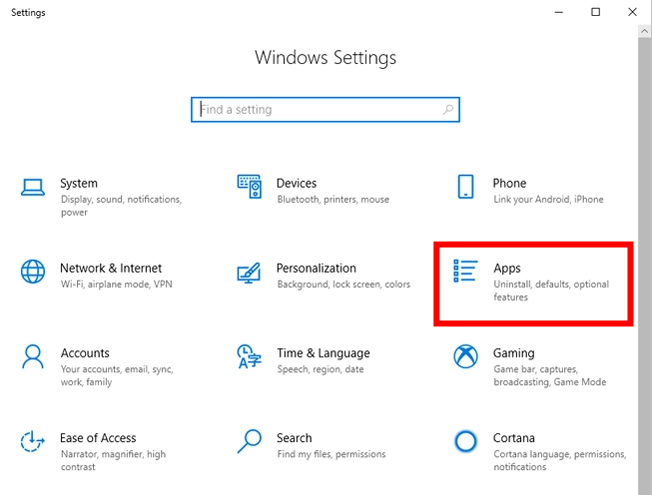Viewport: 652px width, 495px height.
Task: Click the Phone handset icon
Action: point(465,186)
